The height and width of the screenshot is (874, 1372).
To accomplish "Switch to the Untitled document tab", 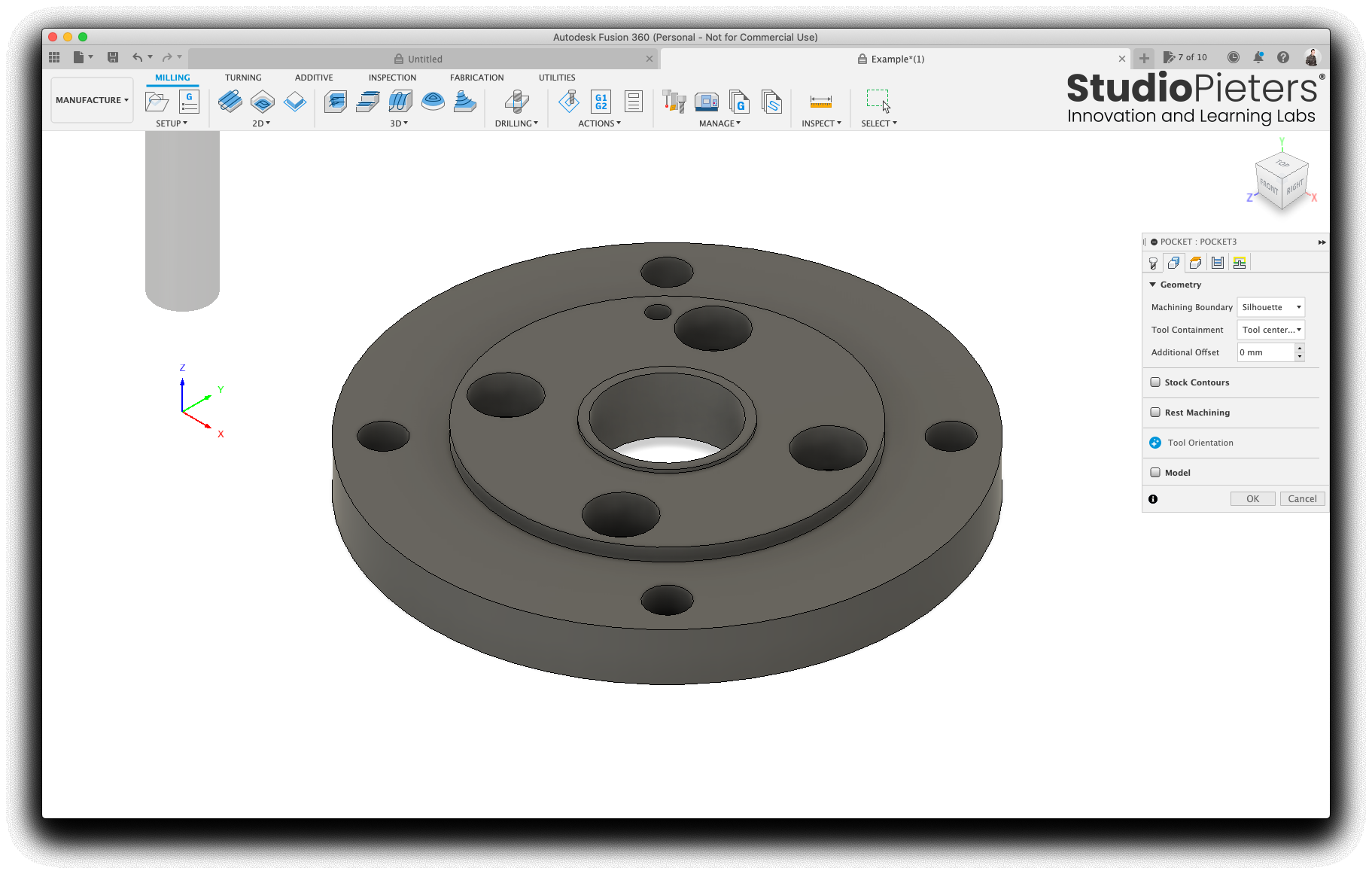I will 423,59.
